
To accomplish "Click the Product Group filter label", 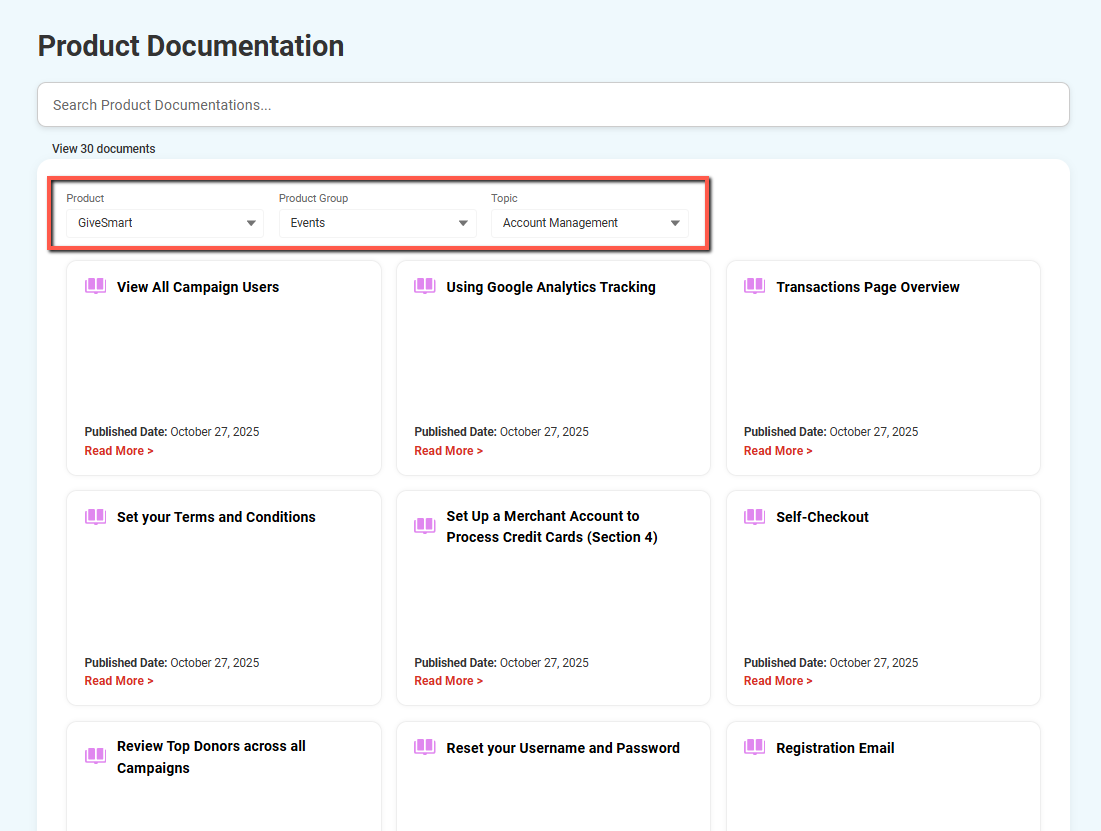I will click(313, 198).
